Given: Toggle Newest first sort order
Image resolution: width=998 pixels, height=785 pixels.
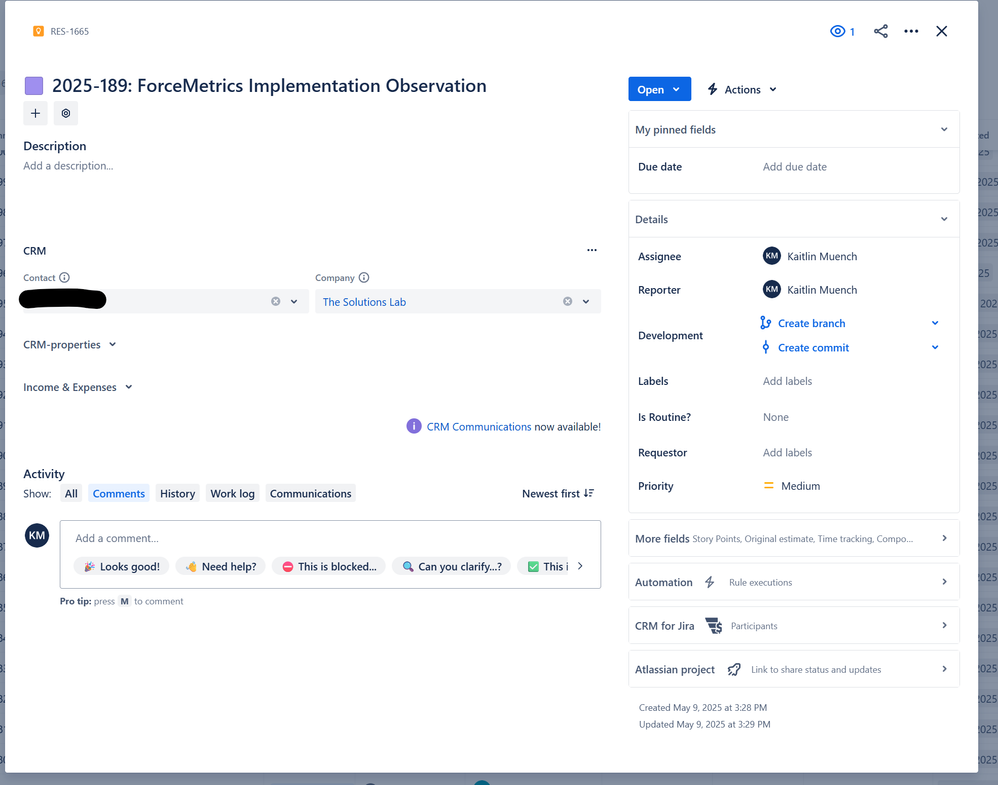Looking at the screenshot, I should [558, 493].
